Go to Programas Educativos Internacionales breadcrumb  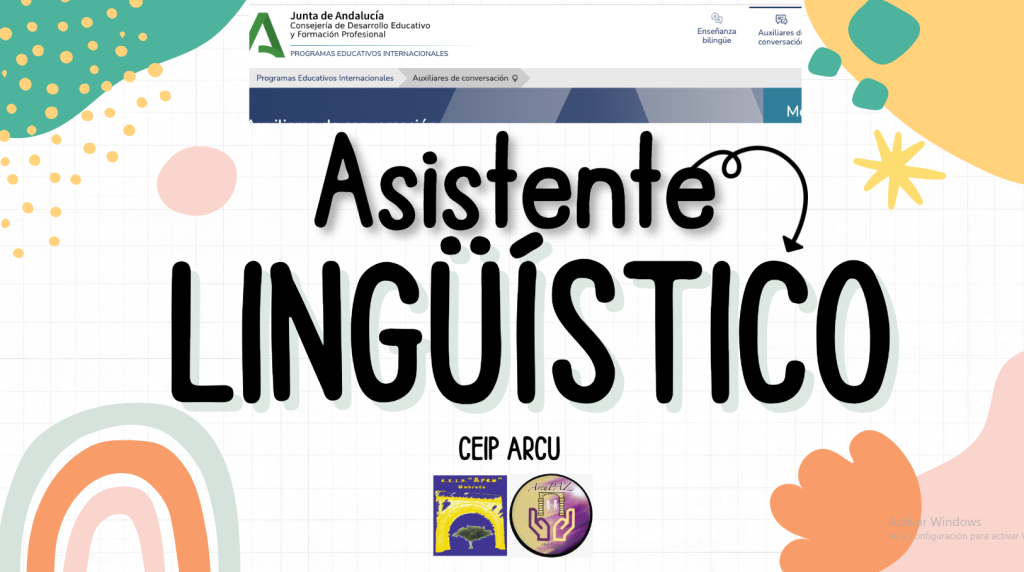(x=325, y=78)
